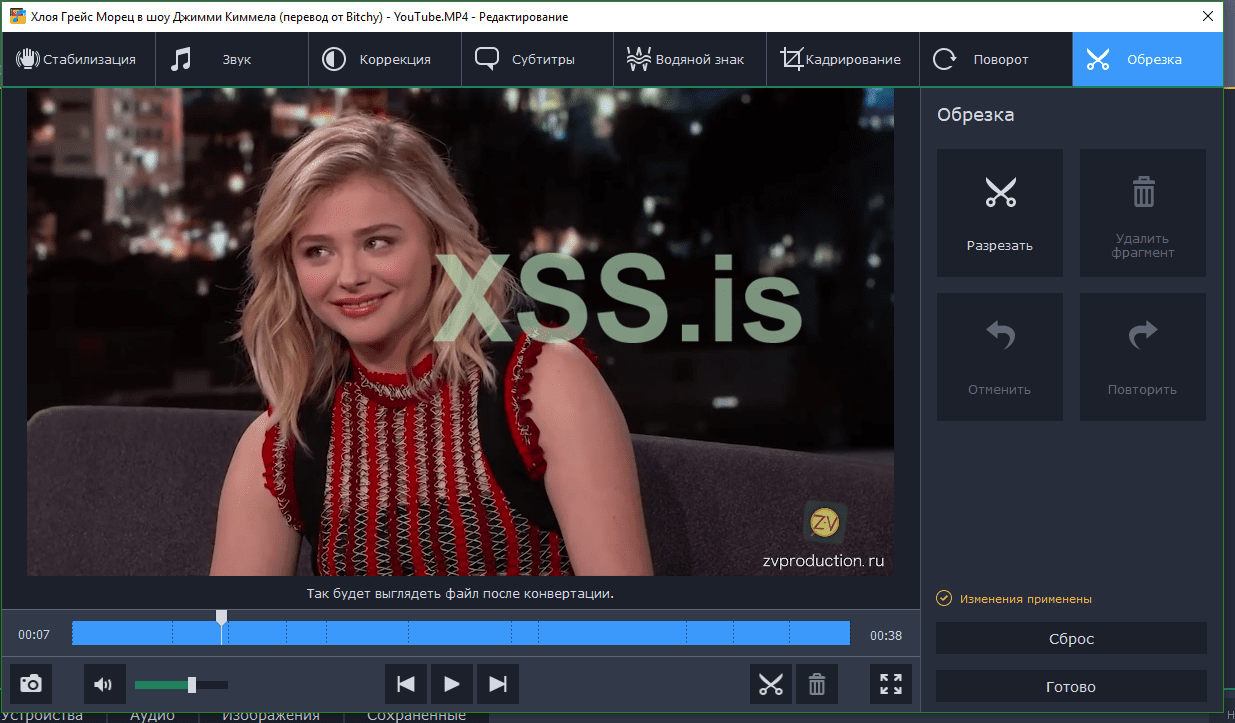Skip to the next frame

coord(498,684)
